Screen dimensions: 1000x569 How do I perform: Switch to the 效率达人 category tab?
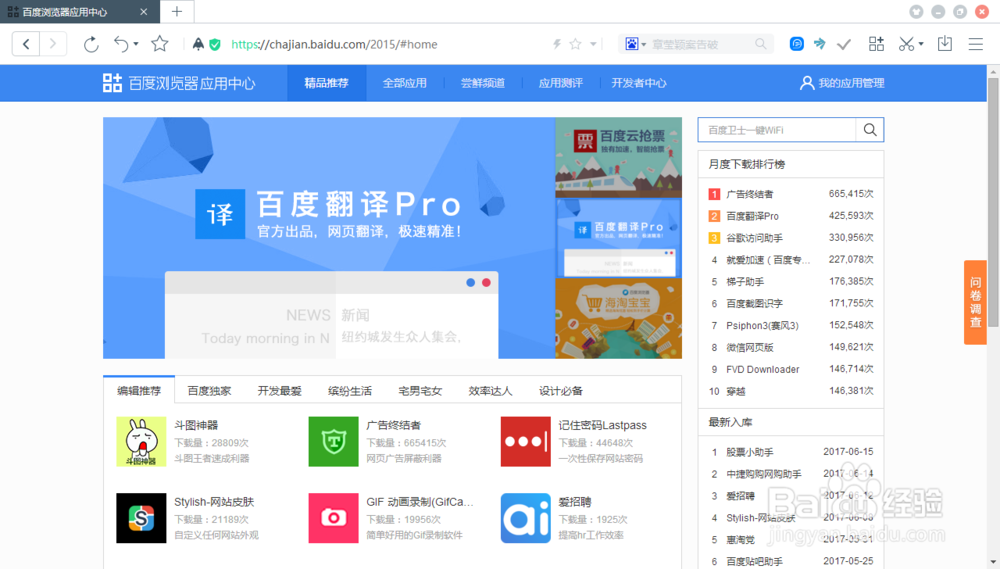point(490,390)
